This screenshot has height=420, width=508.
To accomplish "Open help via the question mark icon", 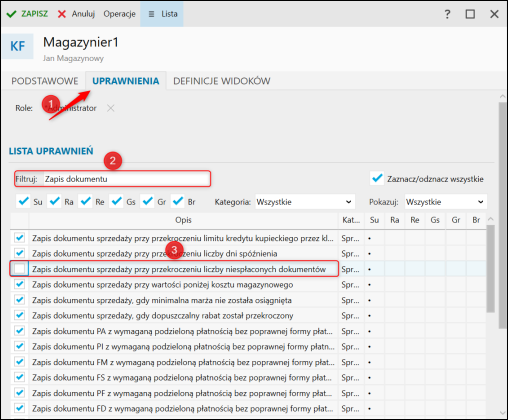I will tap(447, 14).
